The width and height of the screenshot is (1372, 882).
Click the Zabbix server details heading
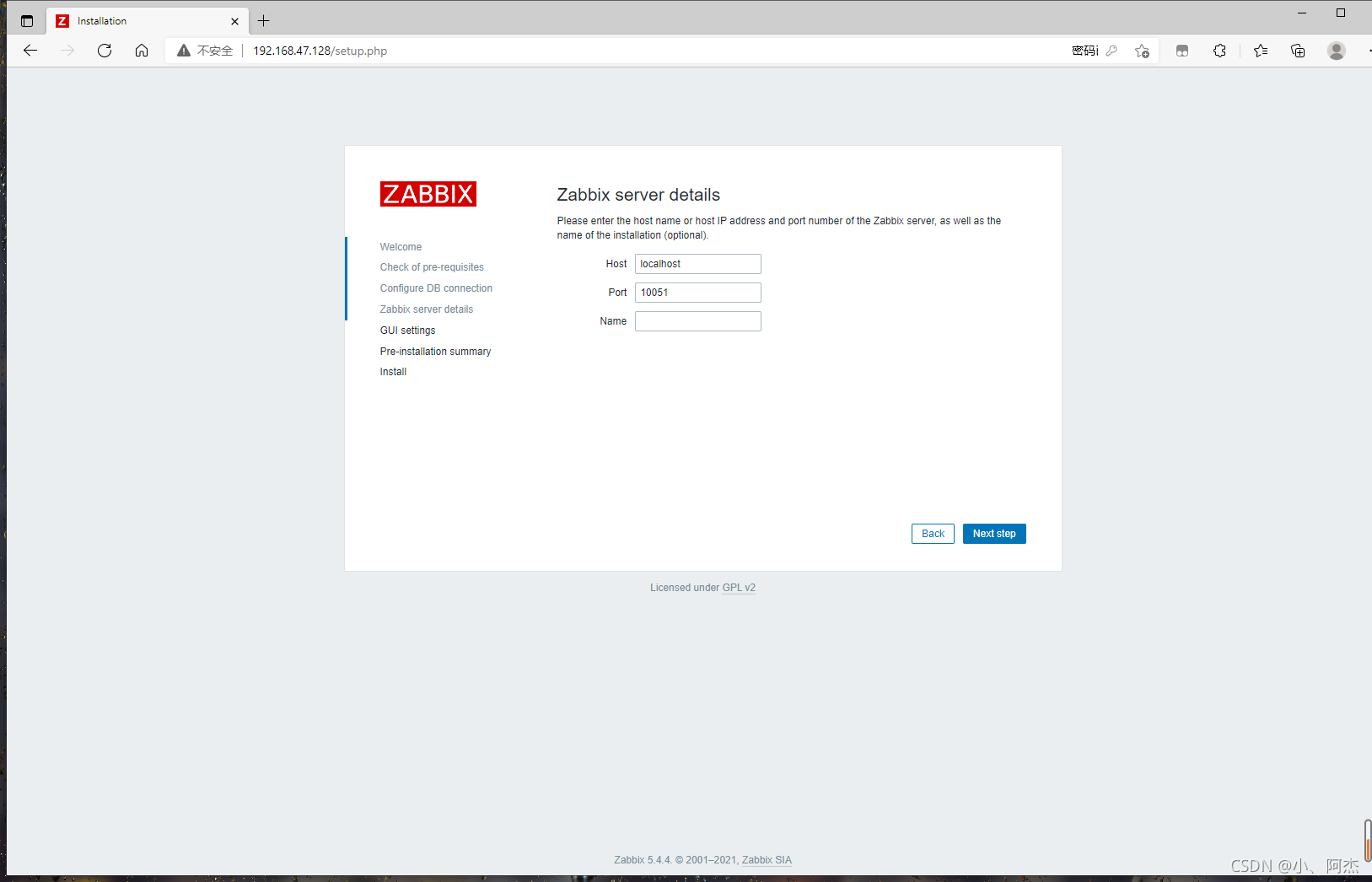(638, 195)
